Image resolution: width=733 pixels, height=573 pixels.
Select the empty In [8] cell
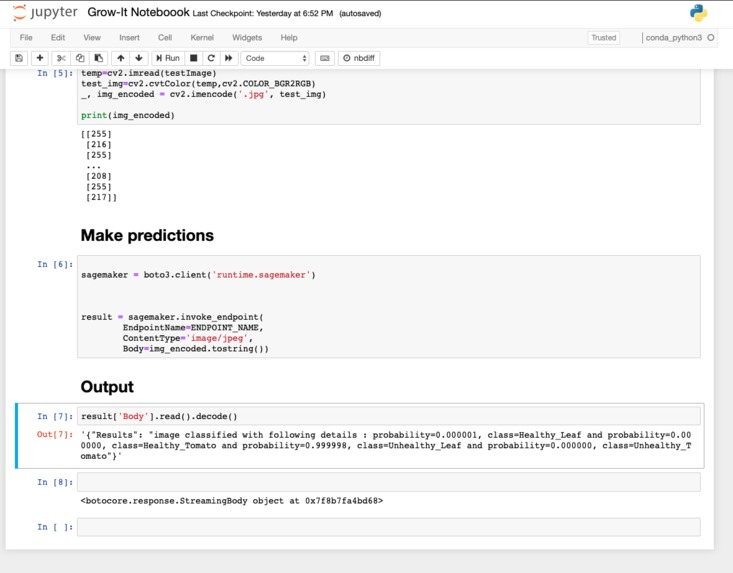click(x=388, y=482)
